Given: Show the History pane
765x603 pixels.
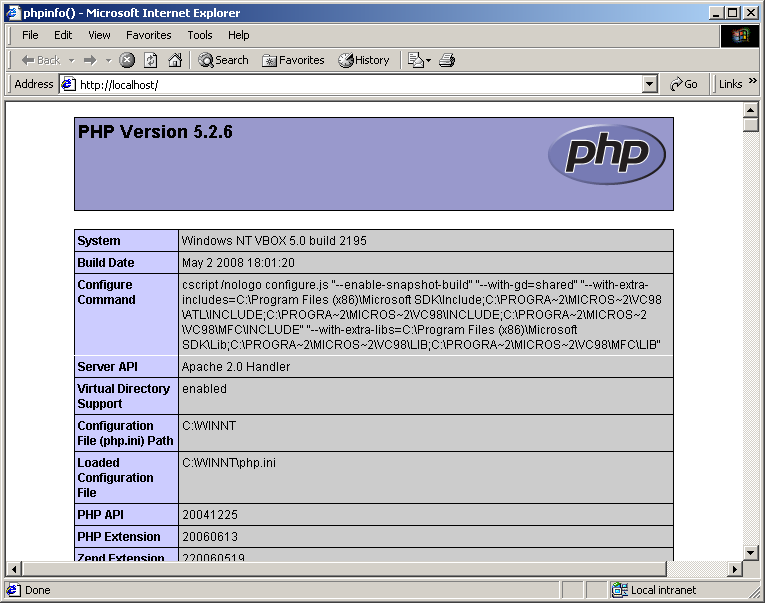Looking at the screenshot, I should [364, 60].
